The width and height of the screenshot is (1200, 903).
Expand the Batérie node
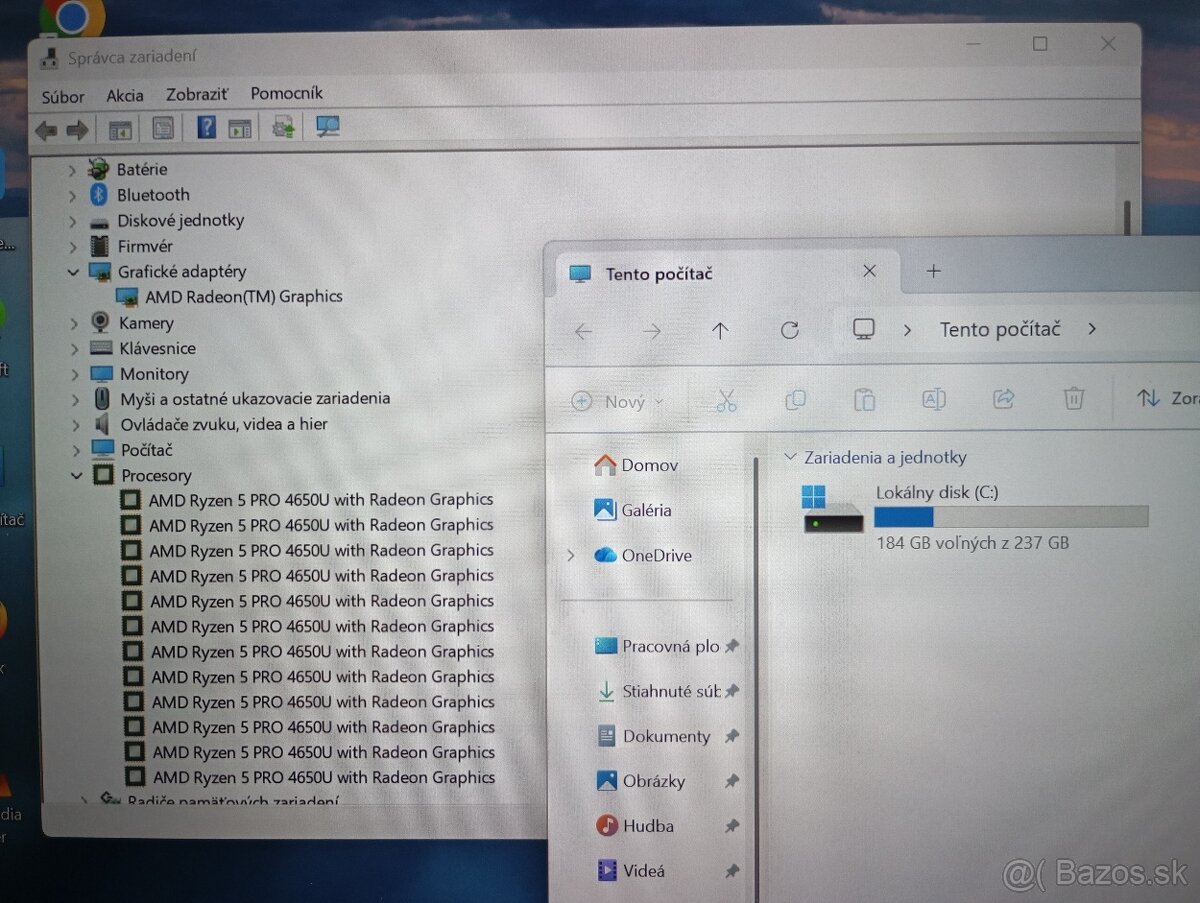coord(72,170)
